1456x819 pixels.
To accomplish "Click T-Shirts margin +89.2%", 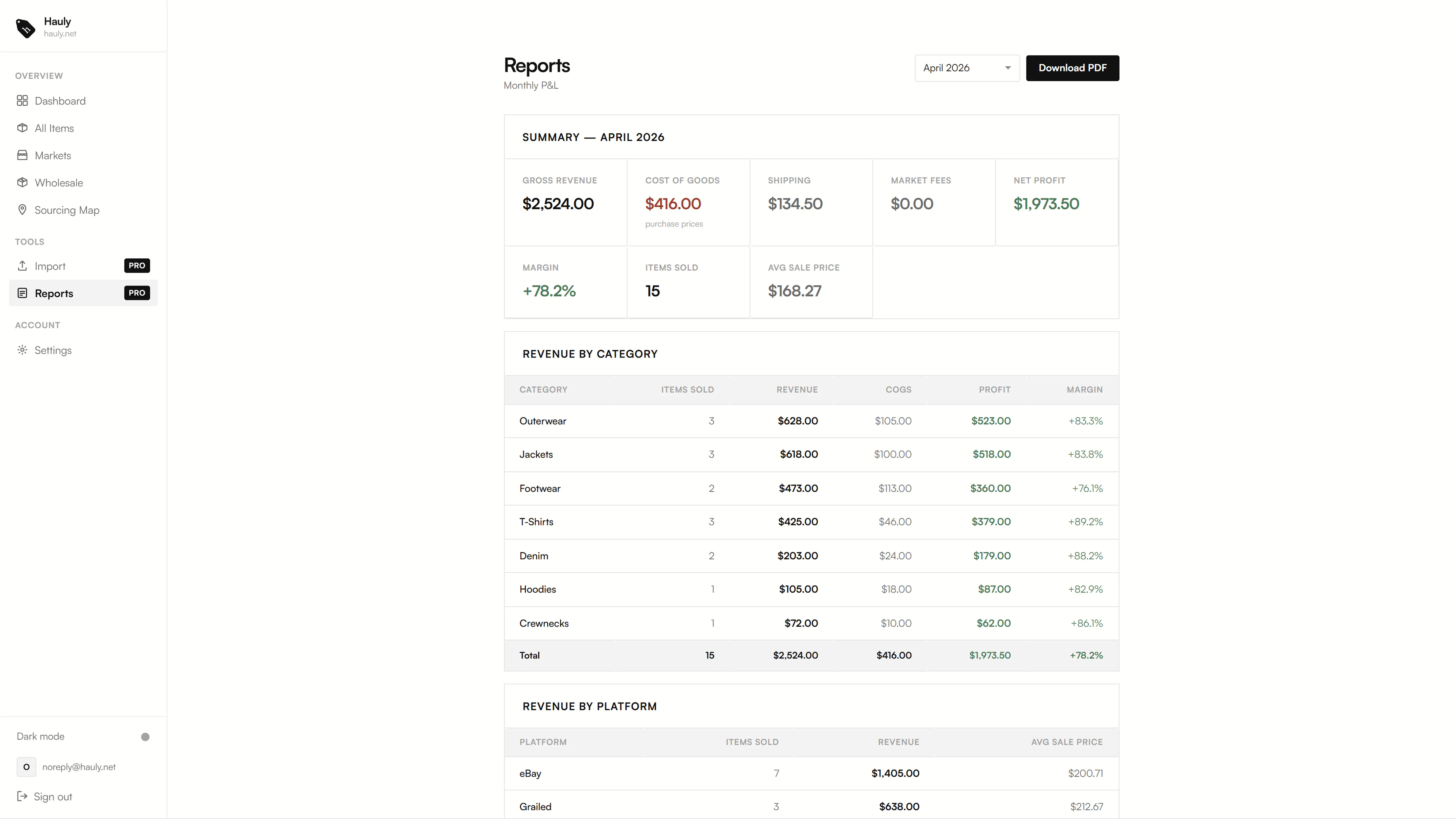I will [x=1085, y=522].
